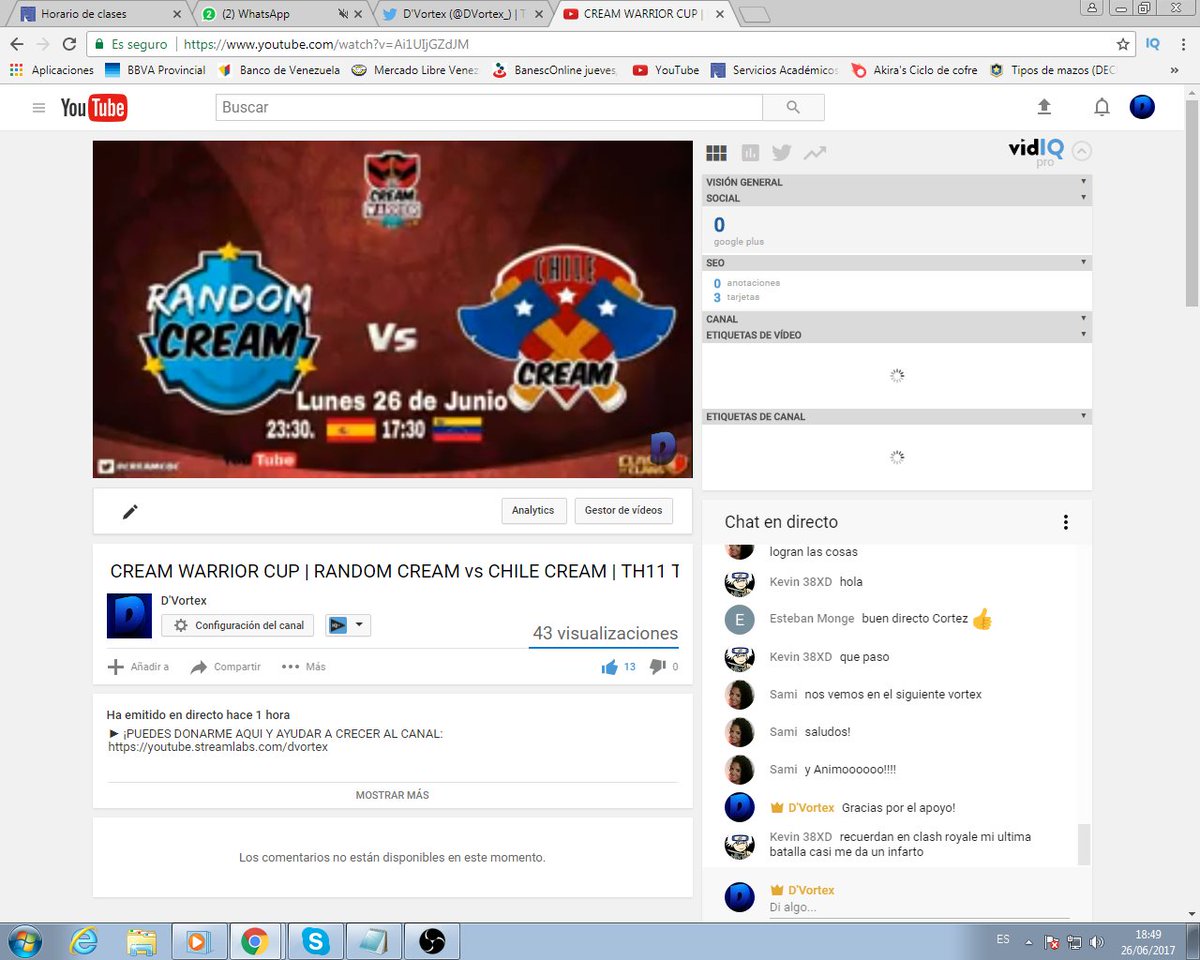
Task: Click the Gestor de vídeos button
Action: coord(623,510)
